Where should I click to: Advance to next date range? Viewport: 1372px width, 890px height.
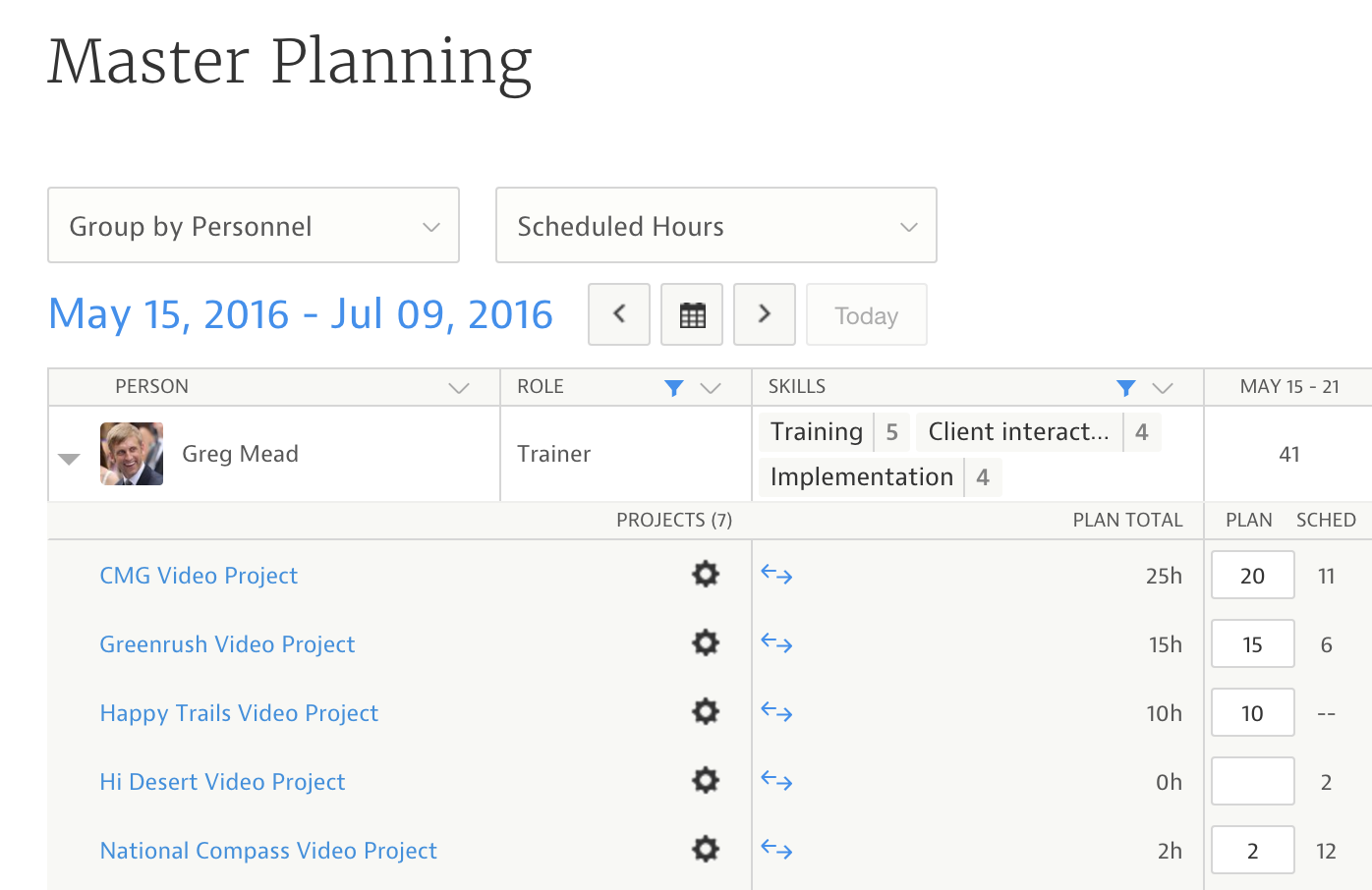765,315
